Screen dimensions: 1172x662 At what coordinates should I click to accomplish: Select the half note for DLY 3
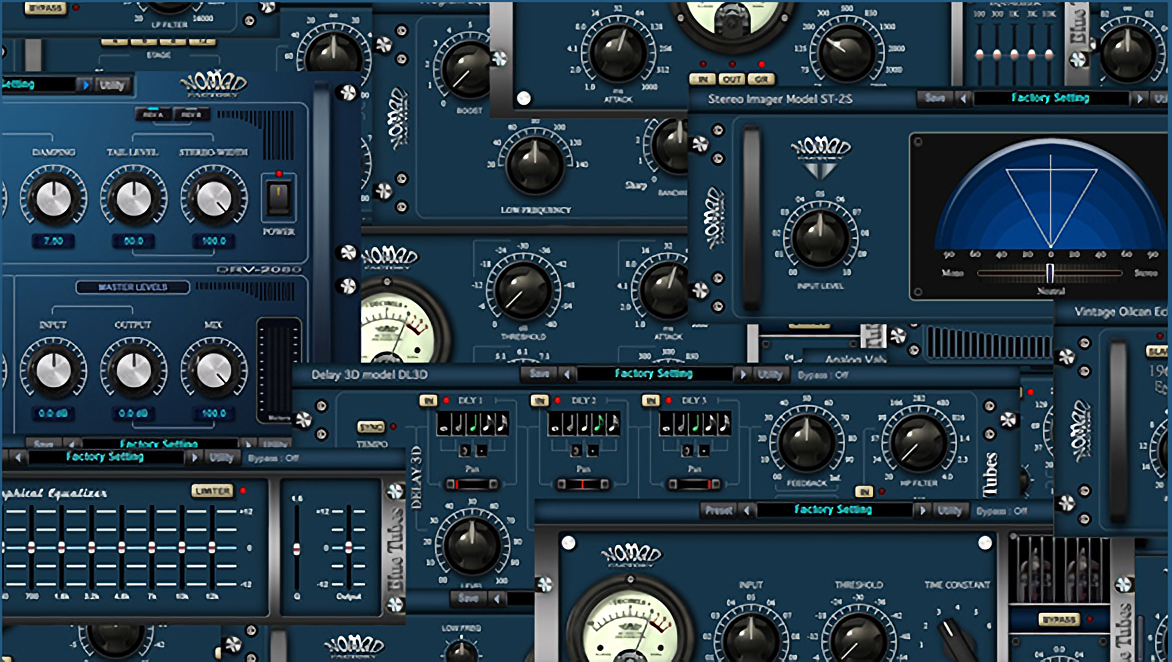(680, 424)
